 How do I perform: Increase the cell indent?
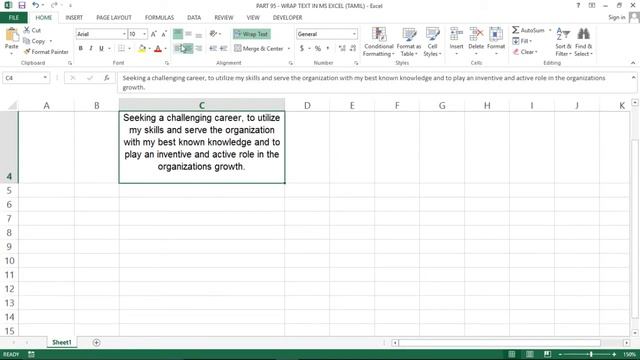coord(223,49)
